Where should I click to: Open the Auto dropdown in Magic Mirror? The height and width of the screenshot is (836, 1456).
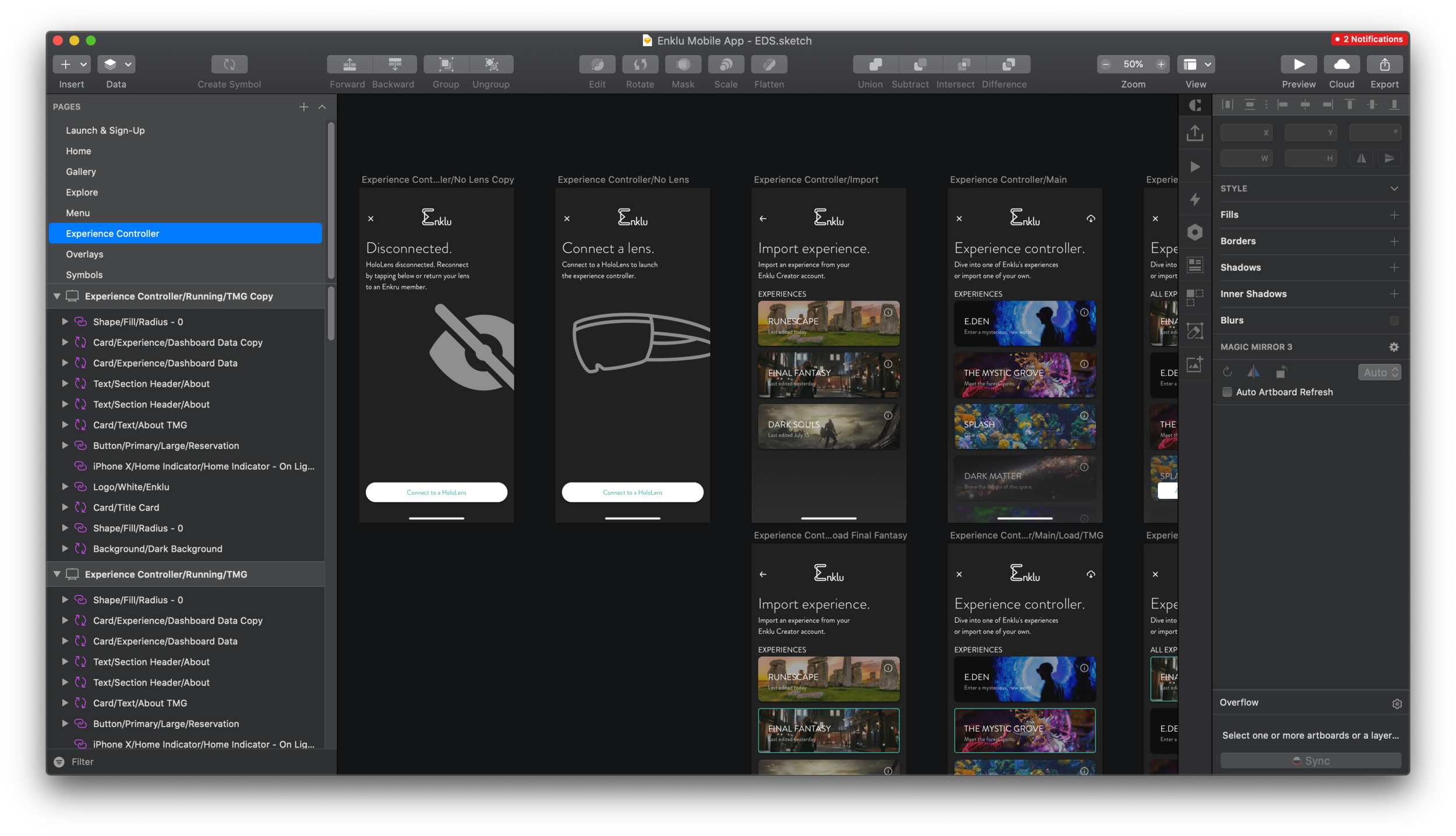point(1380,373)
